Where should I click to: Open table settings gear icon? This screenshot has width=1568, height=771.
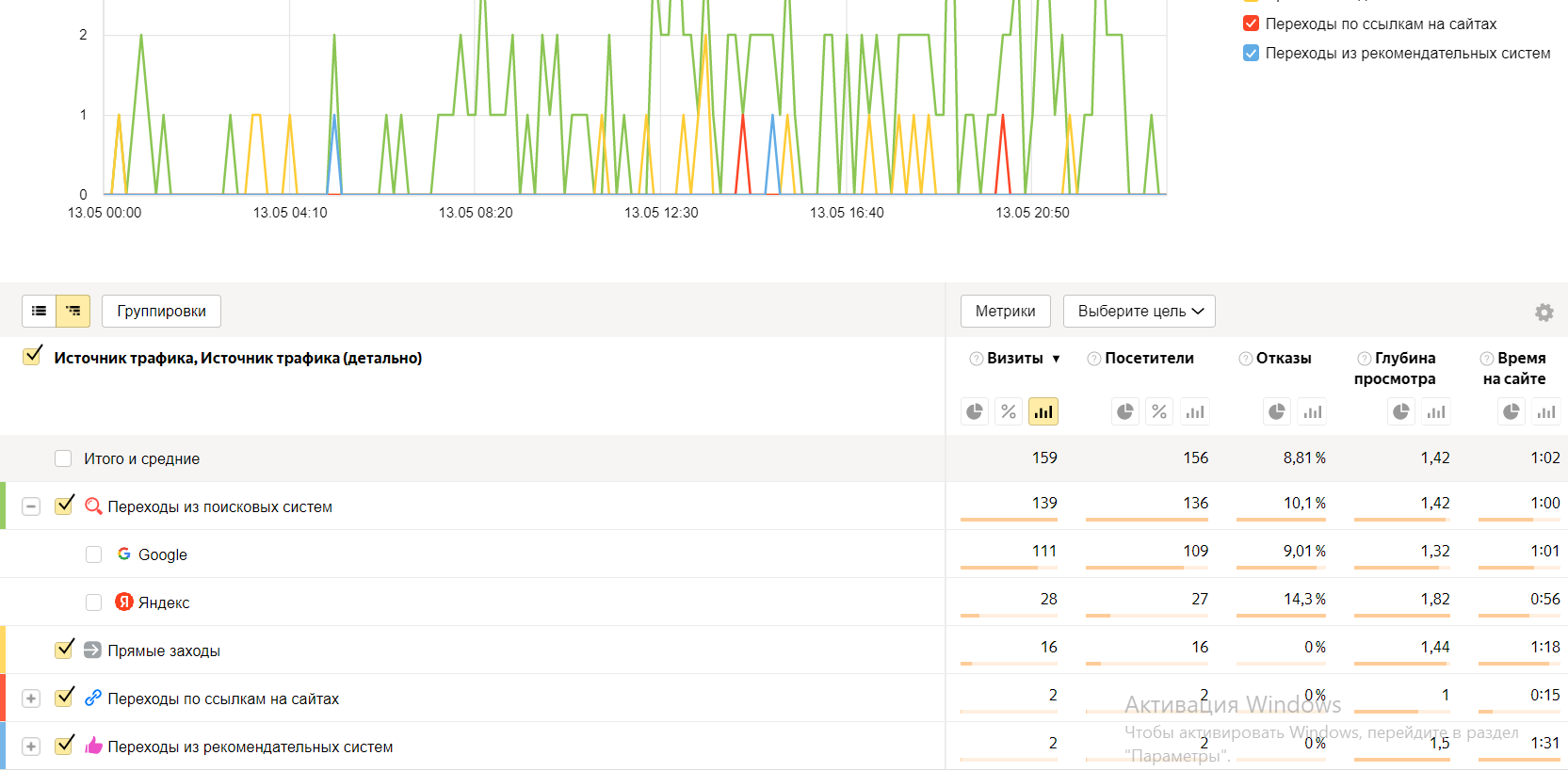1544,313
